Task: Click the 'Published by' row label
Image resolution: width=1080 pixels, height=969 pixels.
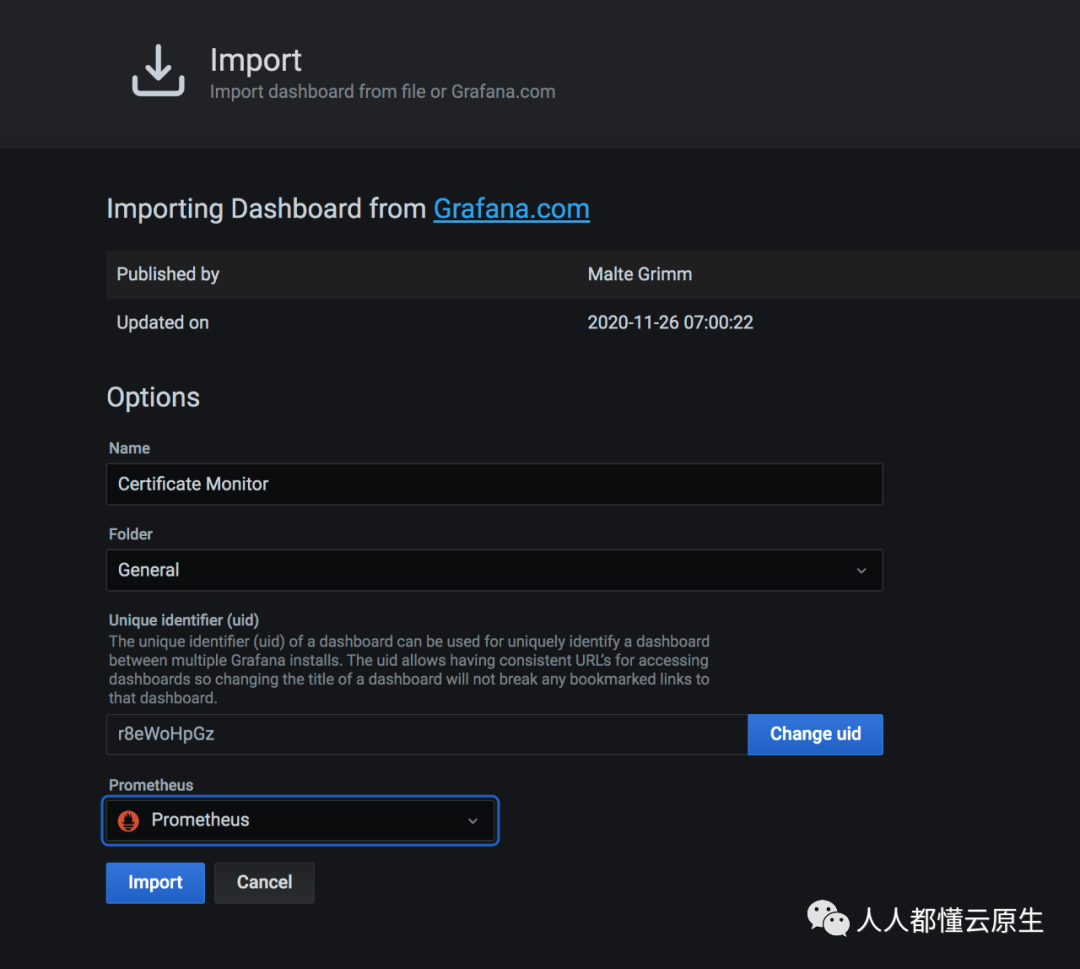Action: click(x=168, y=274)
